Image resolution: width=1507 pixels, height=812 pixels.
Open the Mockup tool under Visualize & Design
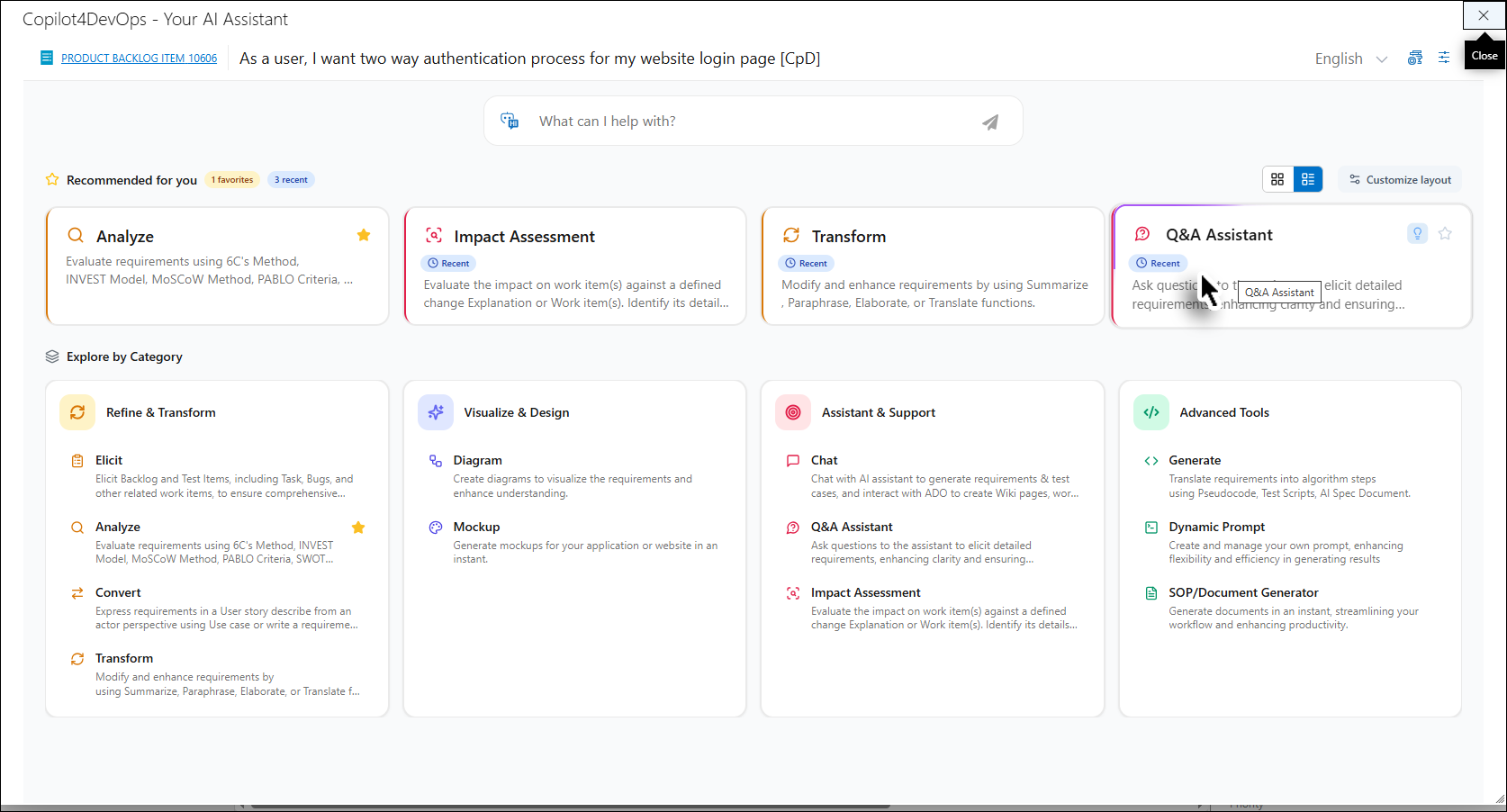point(476,527)
